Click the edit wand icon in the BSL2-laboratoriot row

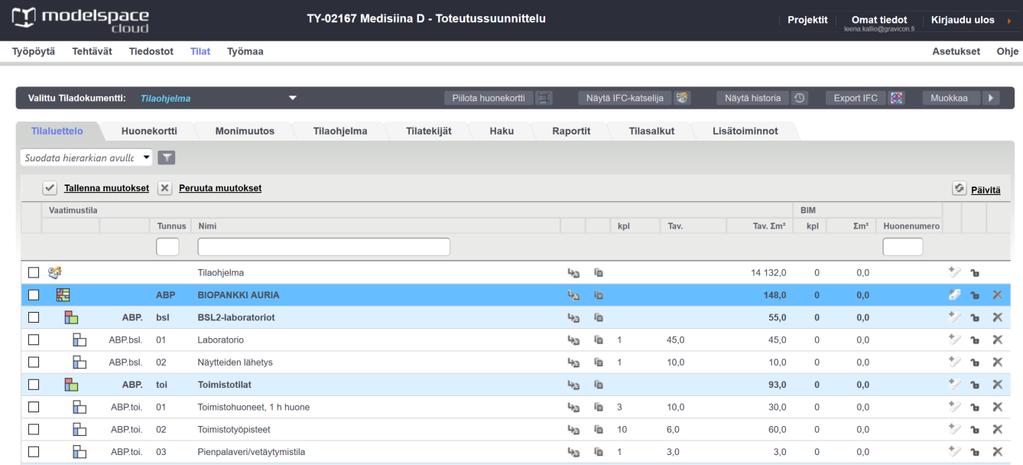(x=954, y=317)
